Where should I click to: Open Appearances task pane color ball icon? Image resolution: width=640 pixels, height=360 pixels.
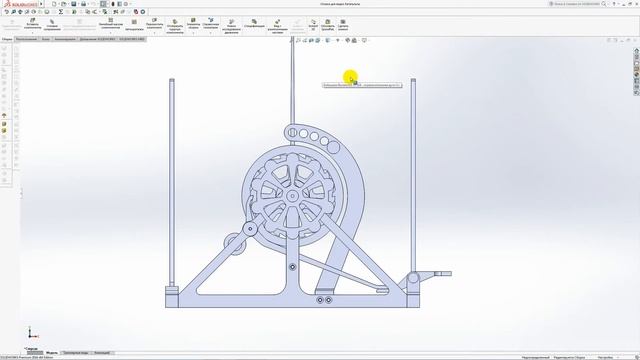coord(636,75)
